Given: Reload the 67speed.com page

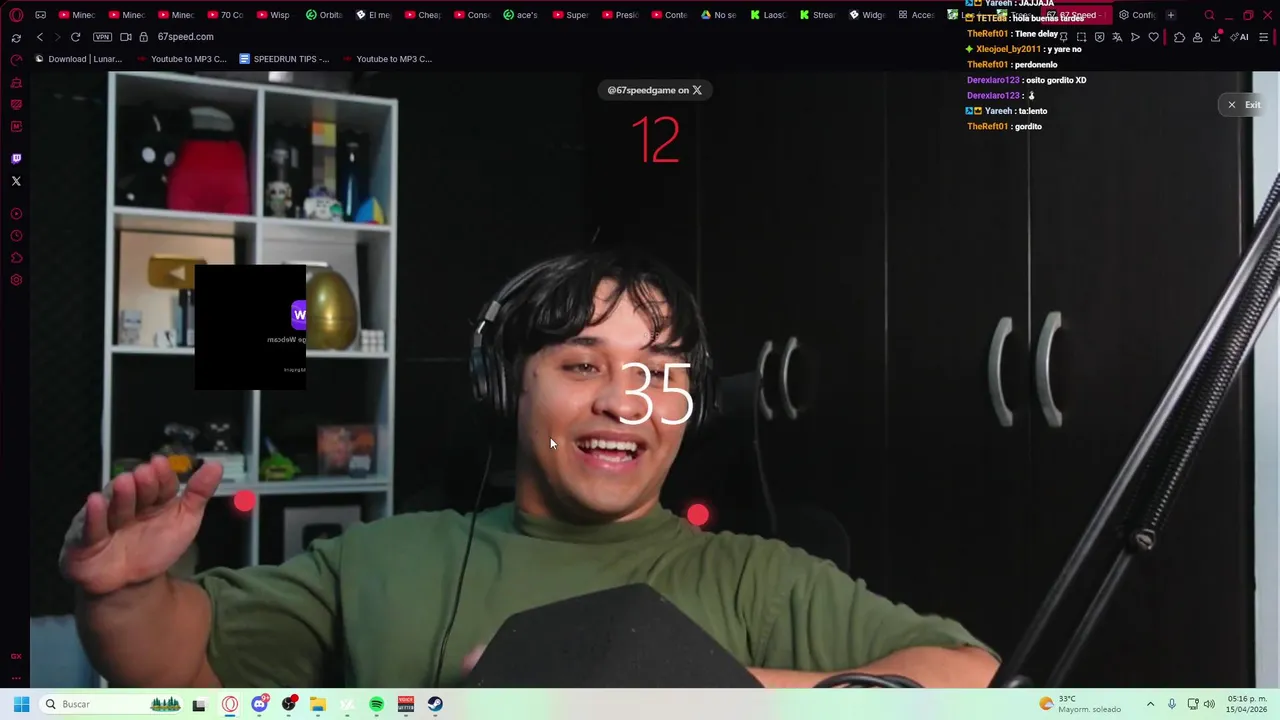Looking at the screenshot, I should [75, 37].
